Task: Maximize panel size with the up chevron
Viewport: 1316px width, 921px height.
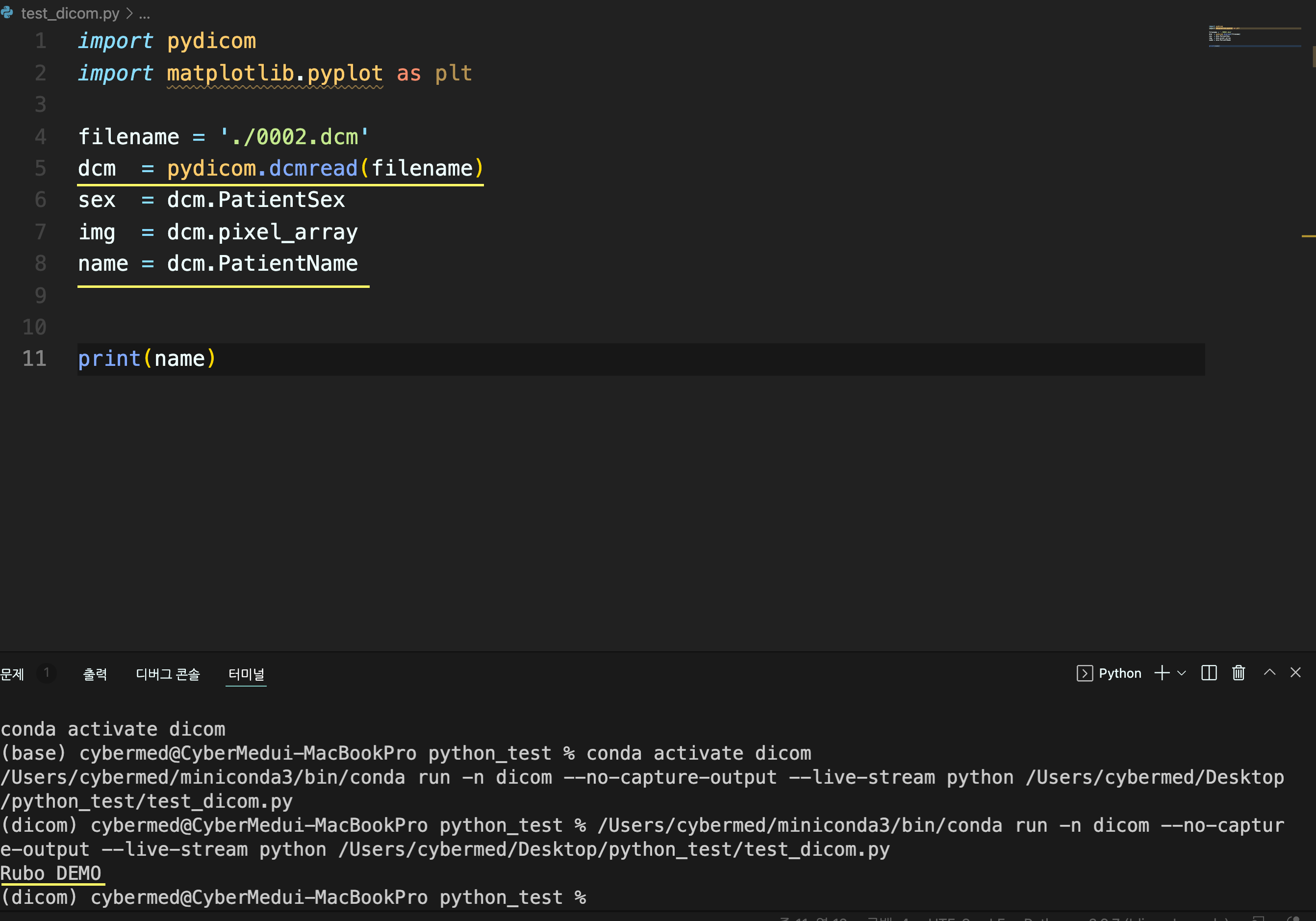Action: point(1269,672)
